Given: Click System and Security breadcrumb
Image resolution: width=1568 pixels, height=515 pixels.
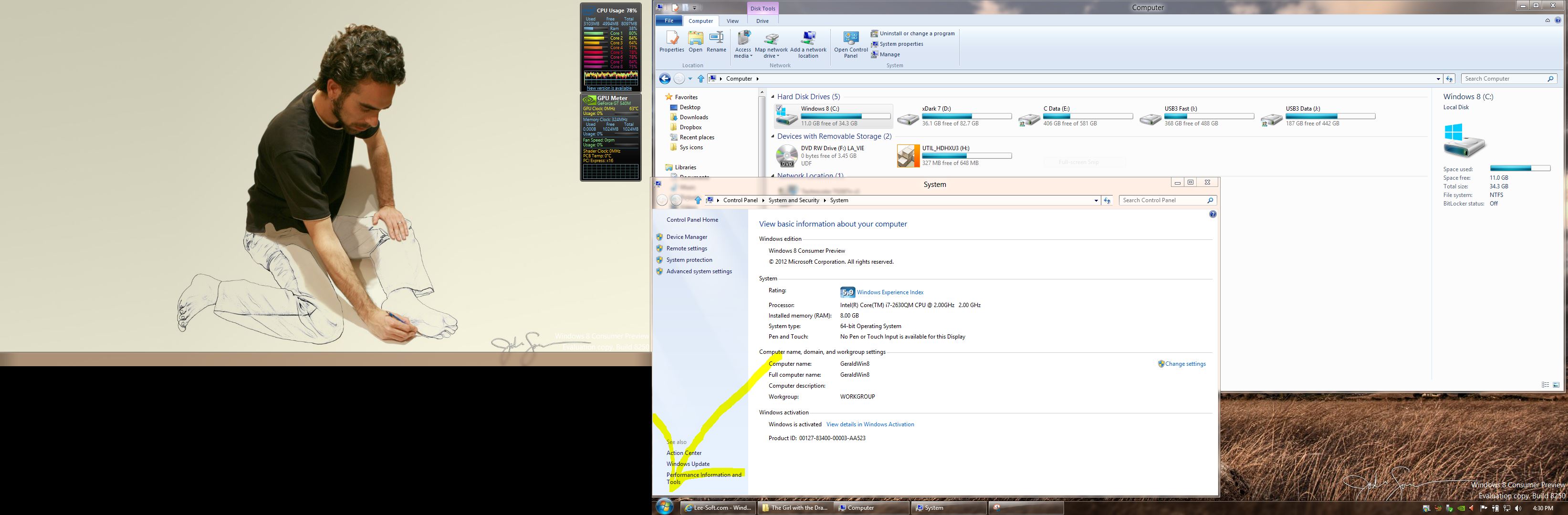Looking at the screenshot, I should [x=794, y=200].
